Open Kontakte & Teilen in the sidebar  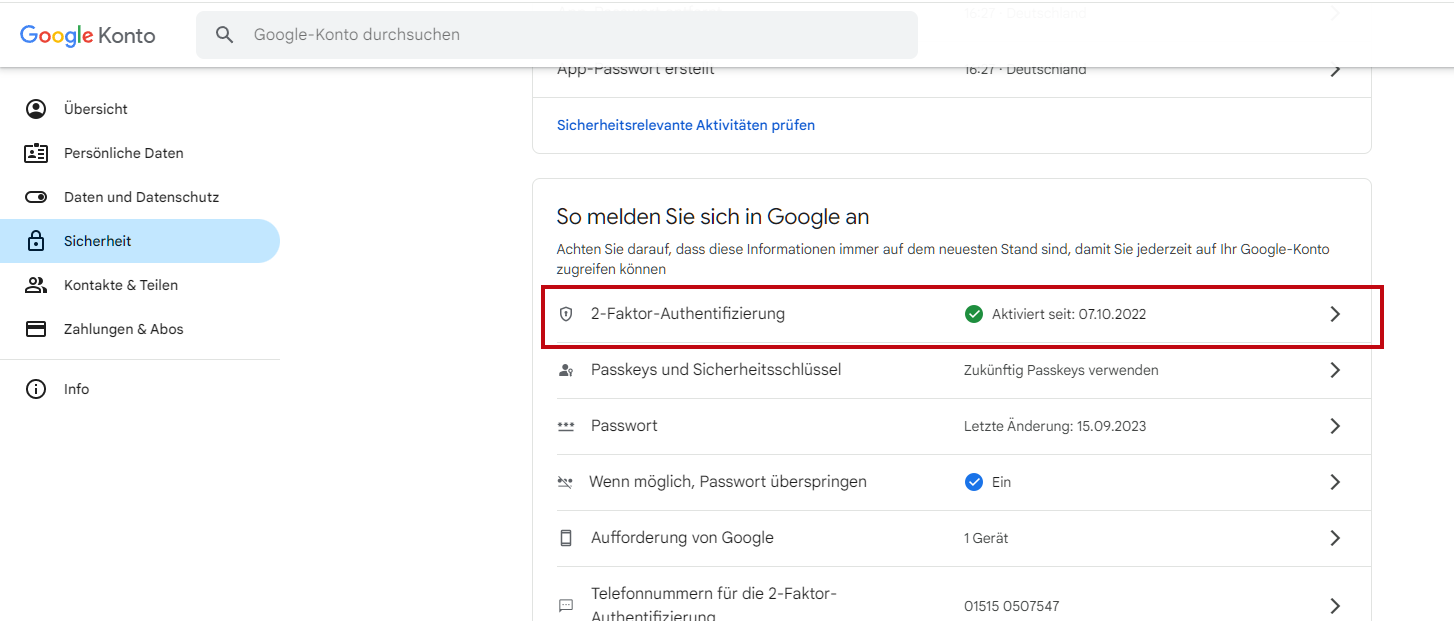(140, 285)
